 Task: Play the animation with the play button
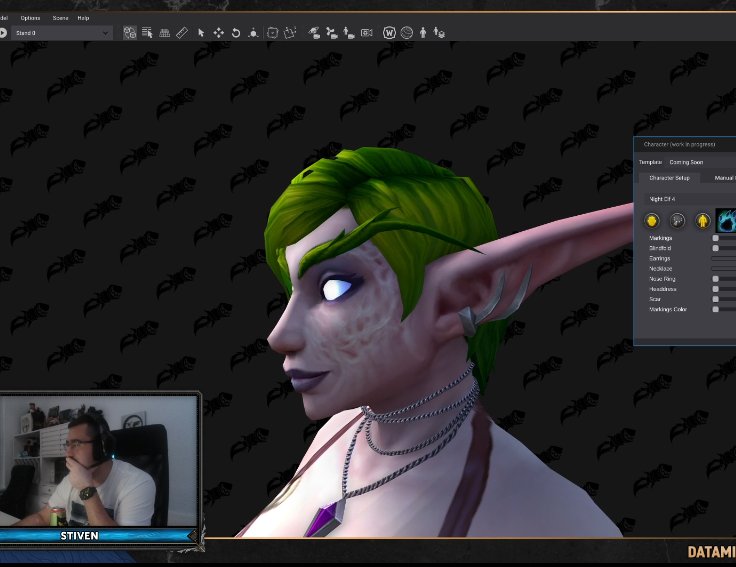click(3, 33)
